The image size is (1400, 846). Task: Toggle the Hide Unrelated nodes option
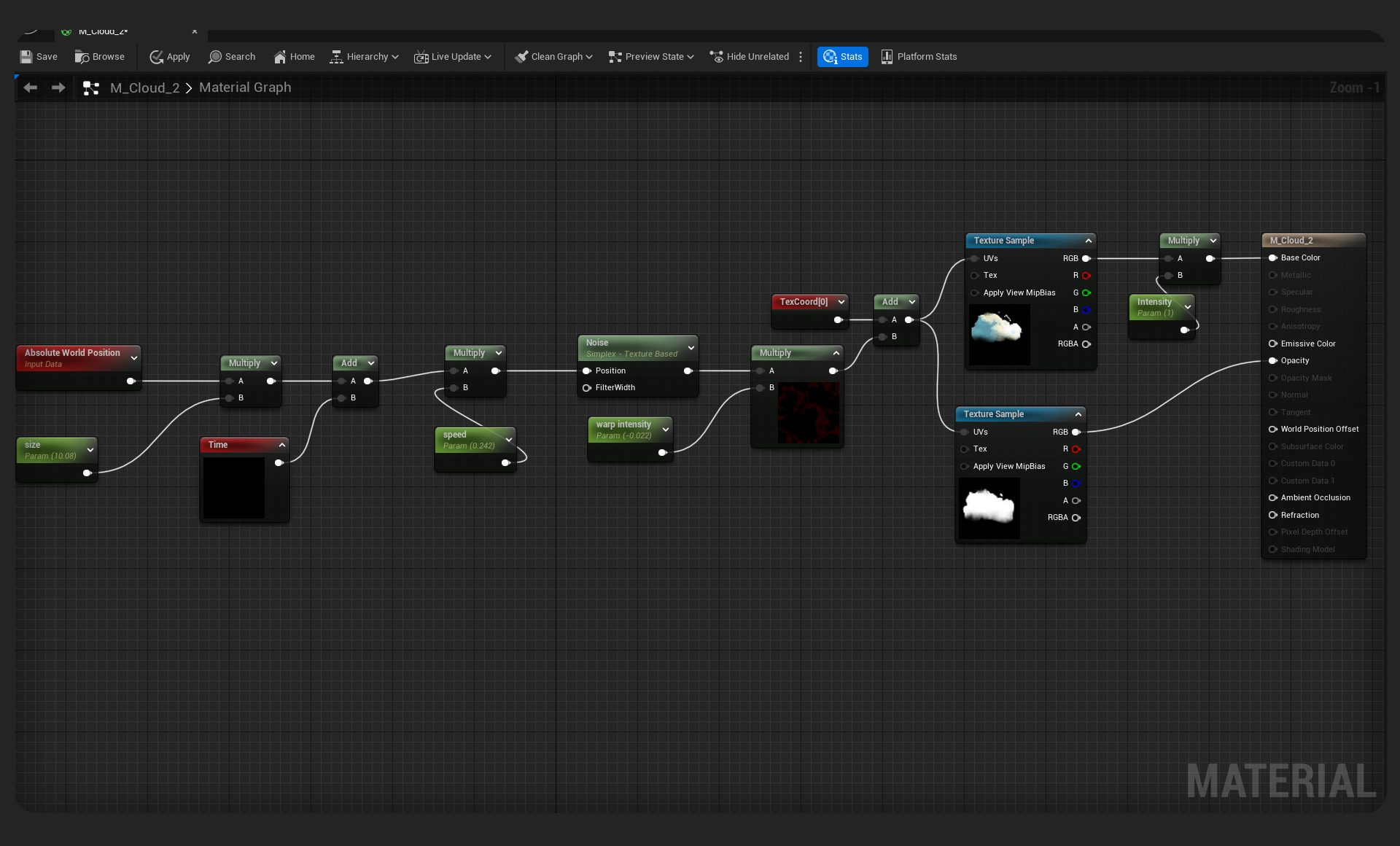(749, 57)
